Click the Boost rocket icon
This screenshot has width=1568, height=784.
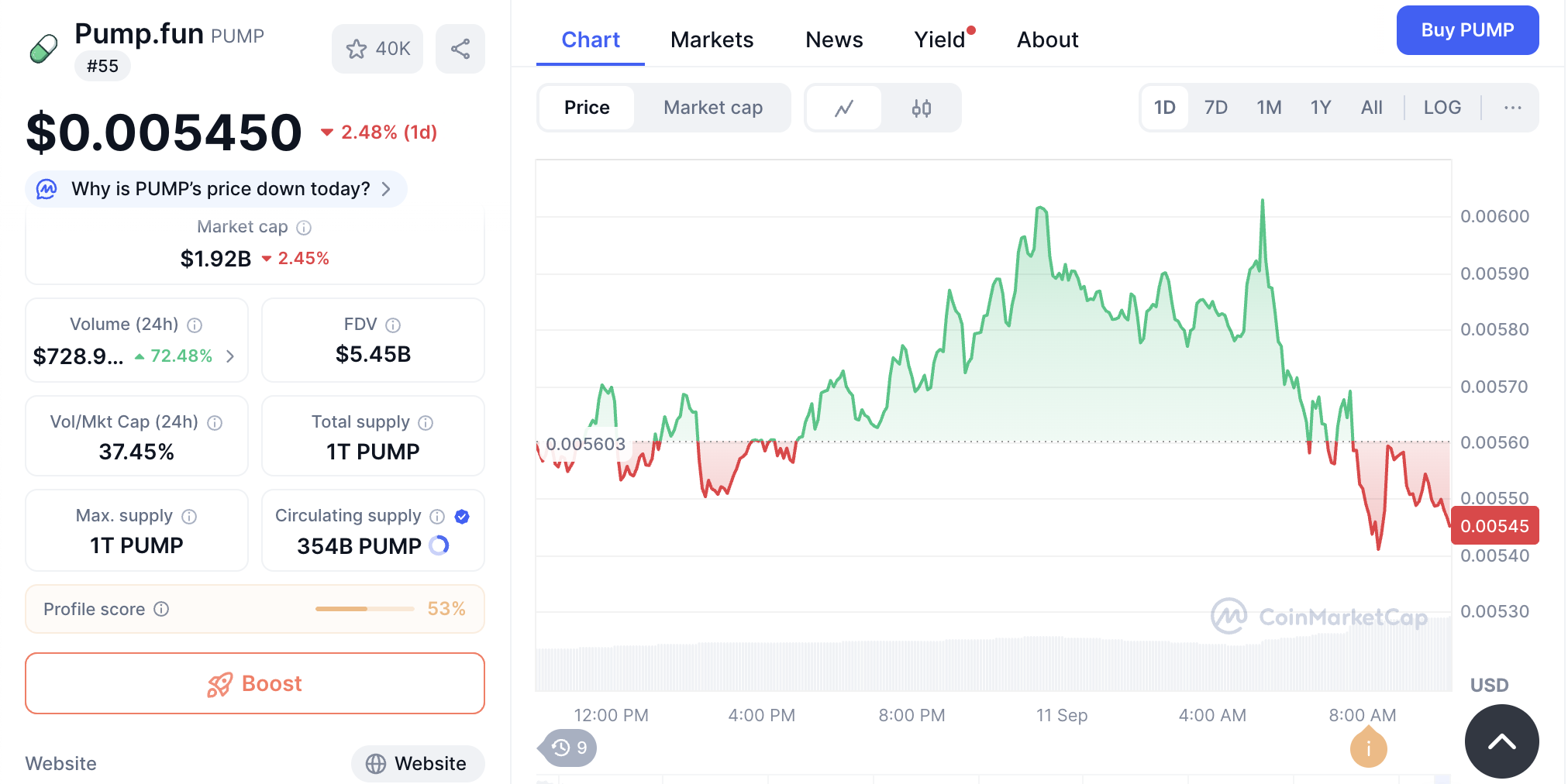pos(221,683)
